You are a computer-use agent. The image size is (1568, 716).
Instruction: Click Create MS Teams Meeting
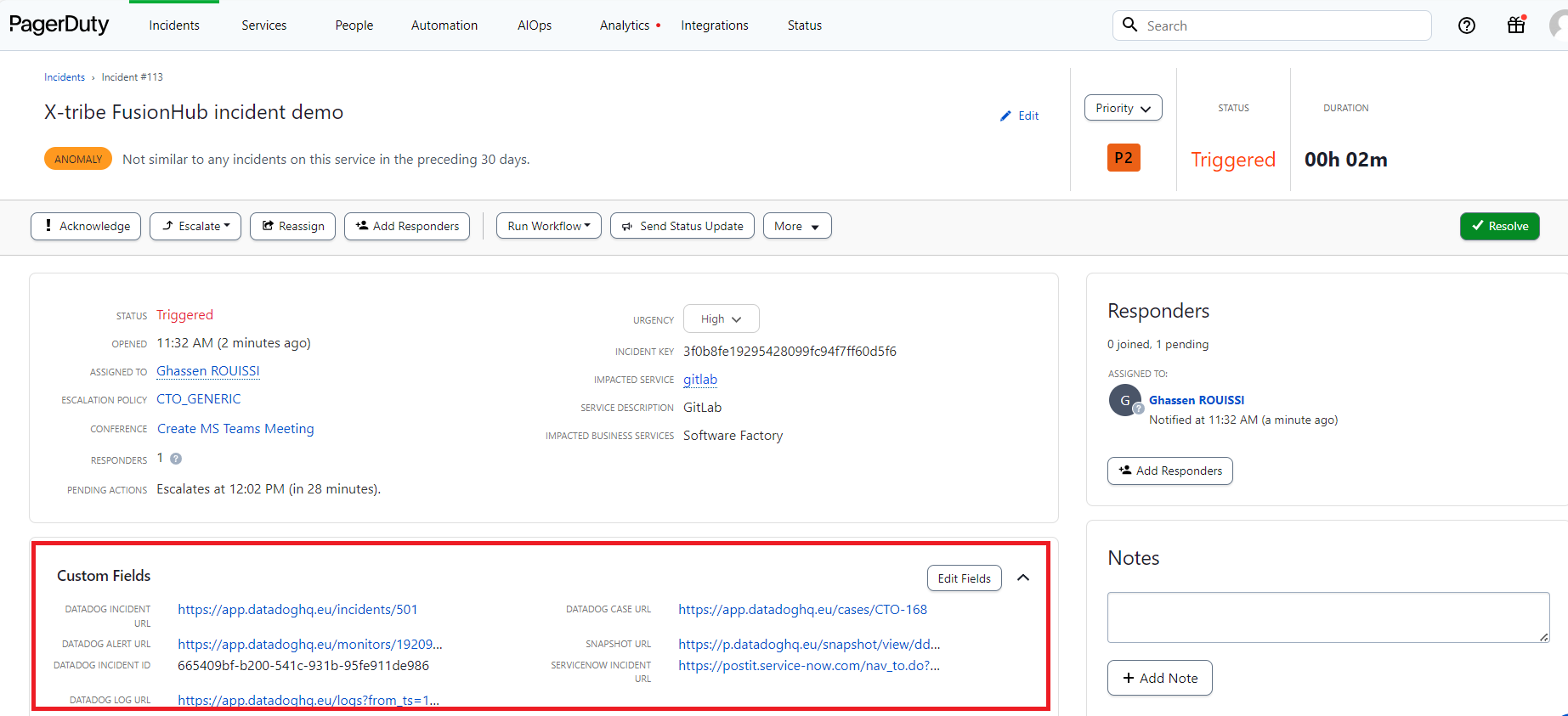click(235, 429)
